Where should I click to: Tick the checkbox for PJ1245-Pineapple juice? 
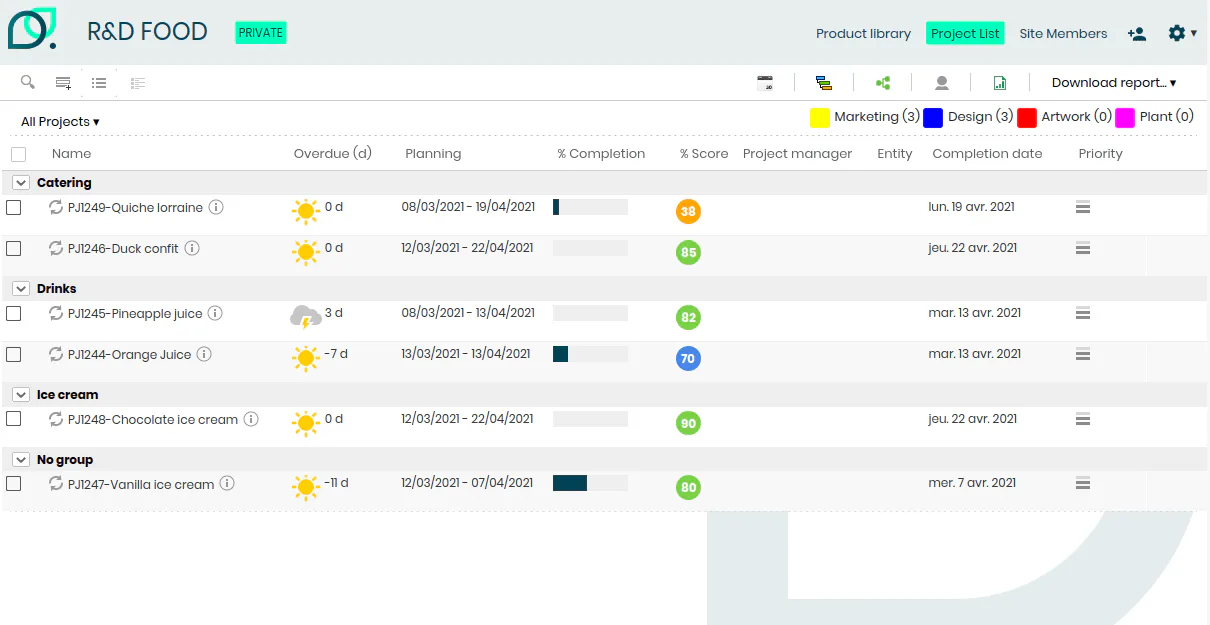pyautogui.click(x=14, y=313)
